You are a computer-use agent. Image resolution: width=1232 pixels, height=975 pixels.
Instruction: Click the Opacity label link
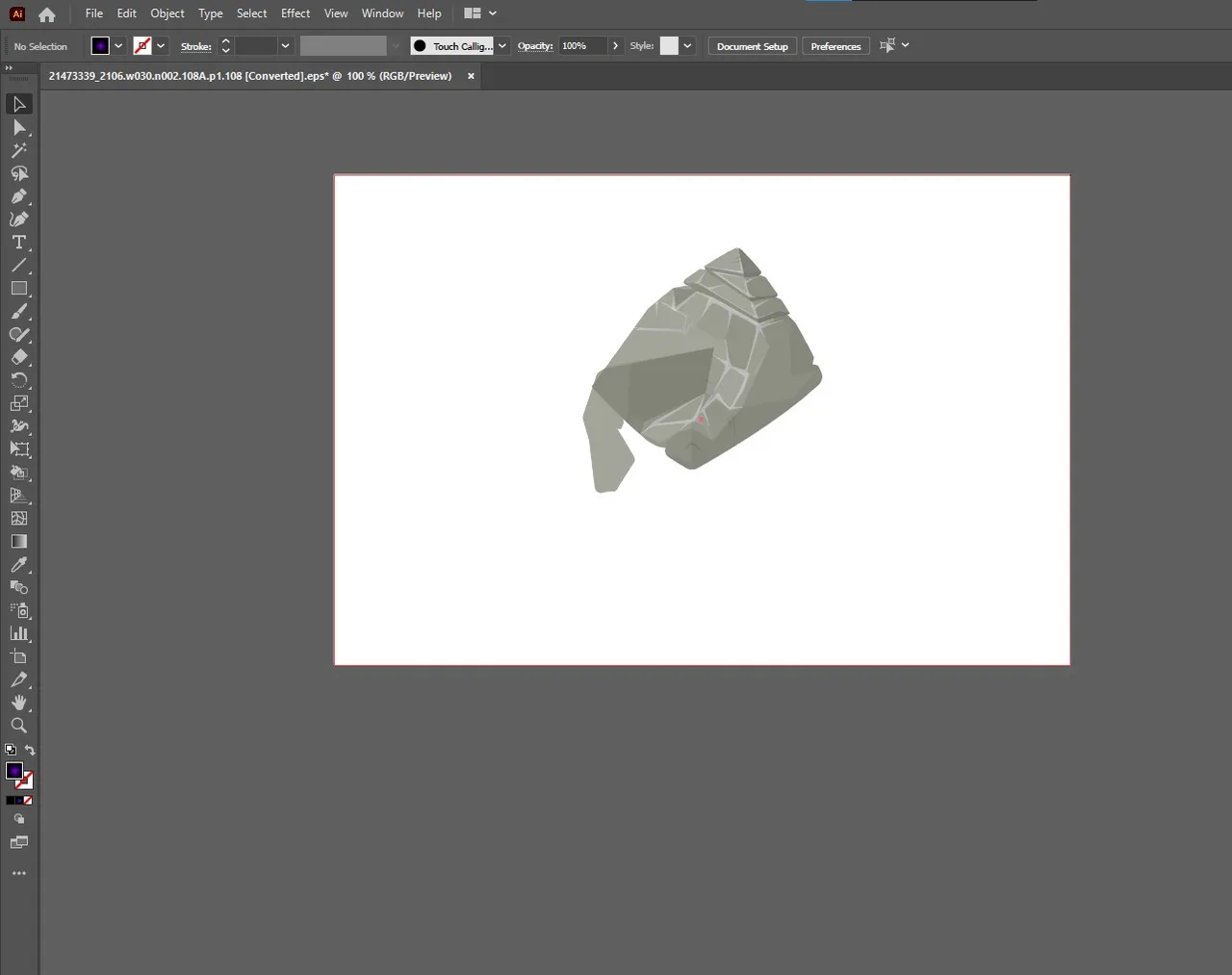pos(535,46)
